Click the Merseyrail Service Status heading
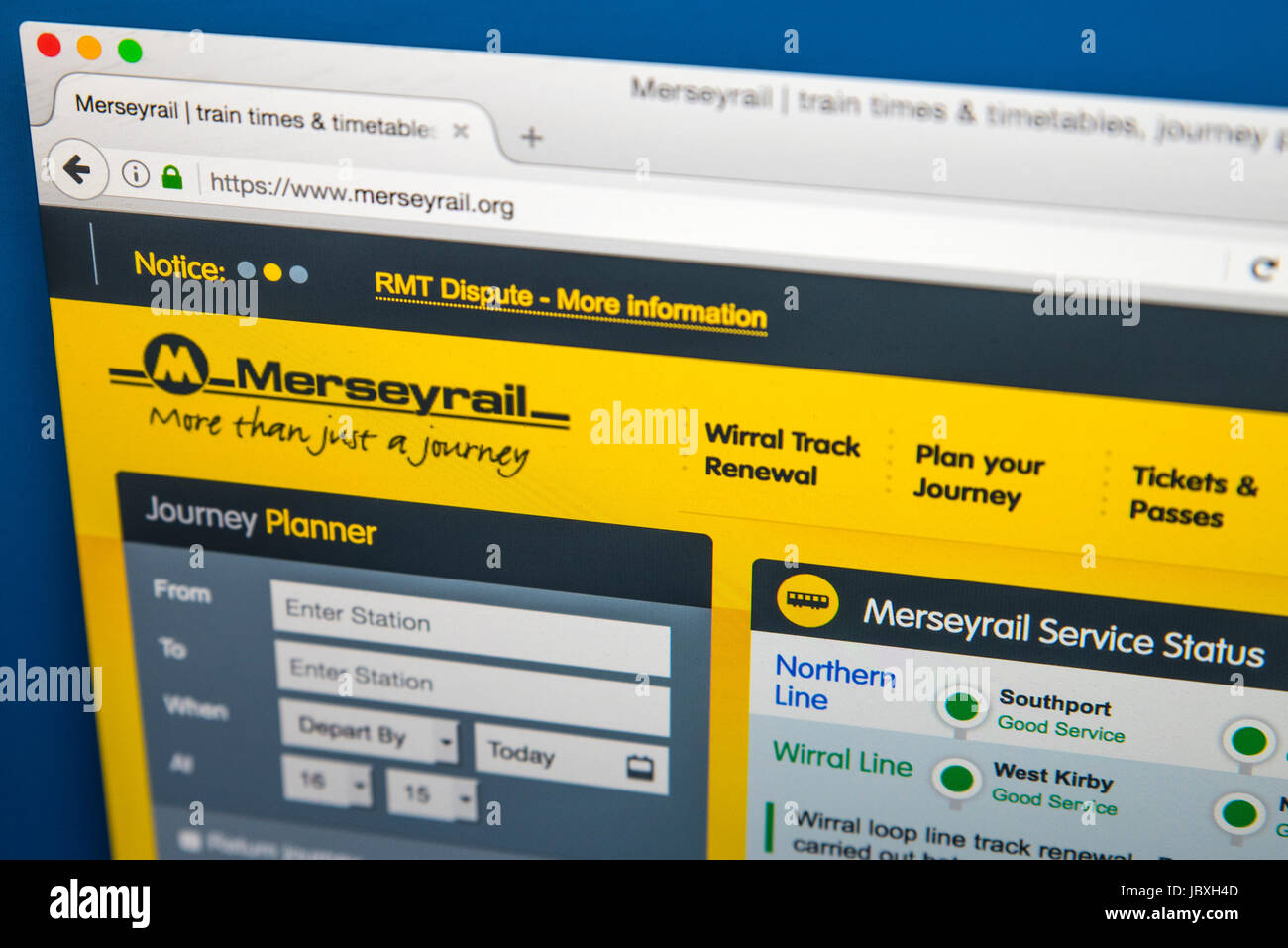This screenshot has height=948, width=1288. 1064,633
